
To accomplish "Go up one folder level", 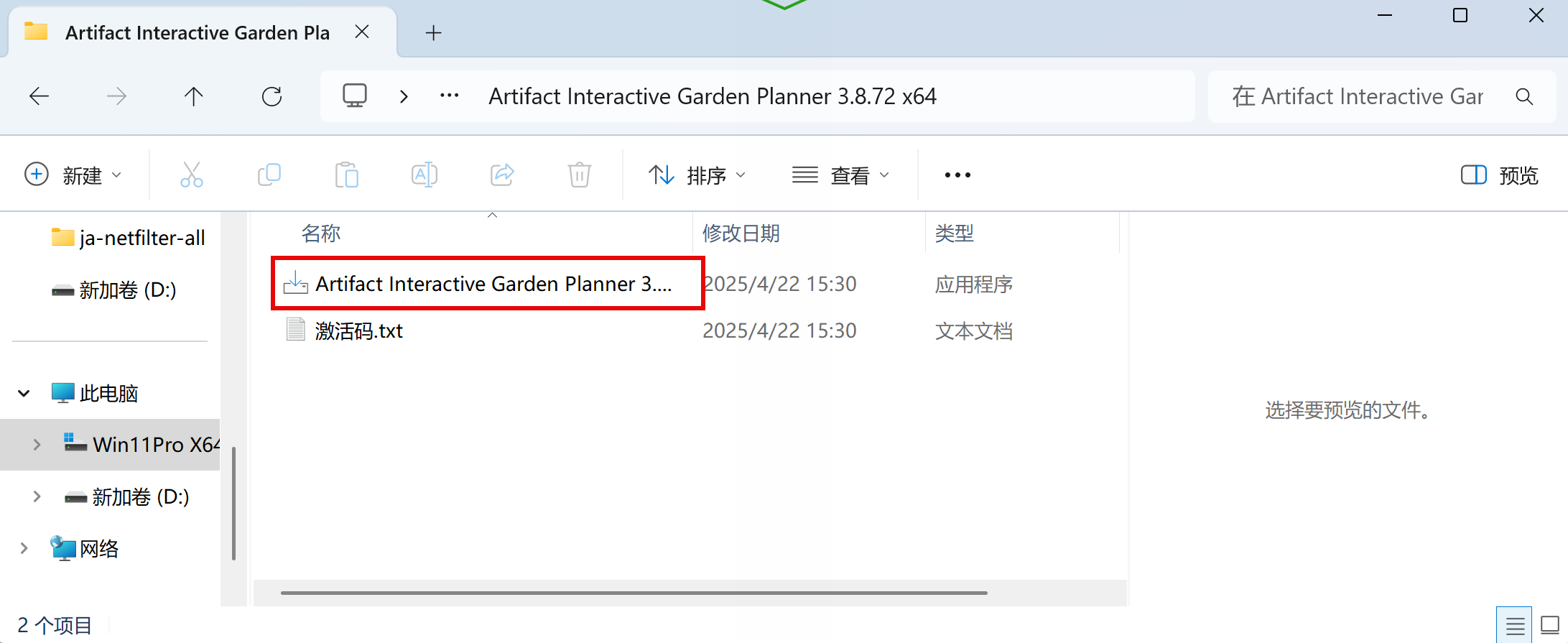I will [193, 96].
